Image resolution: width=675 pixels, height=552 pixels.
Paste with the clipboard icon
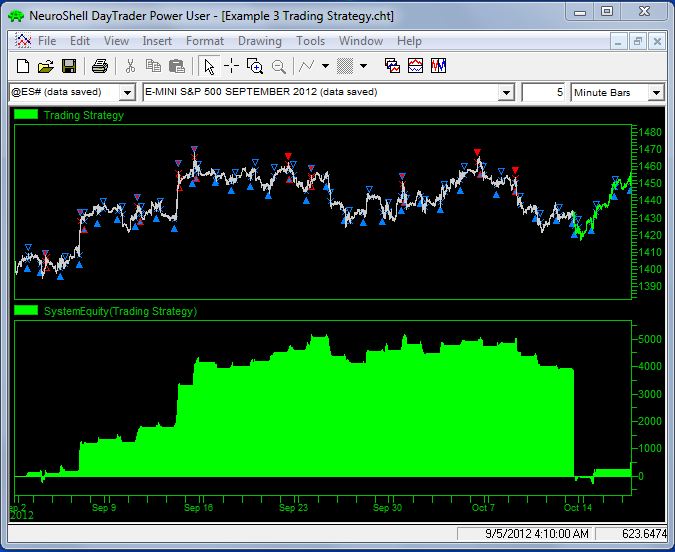coord(176,66)
